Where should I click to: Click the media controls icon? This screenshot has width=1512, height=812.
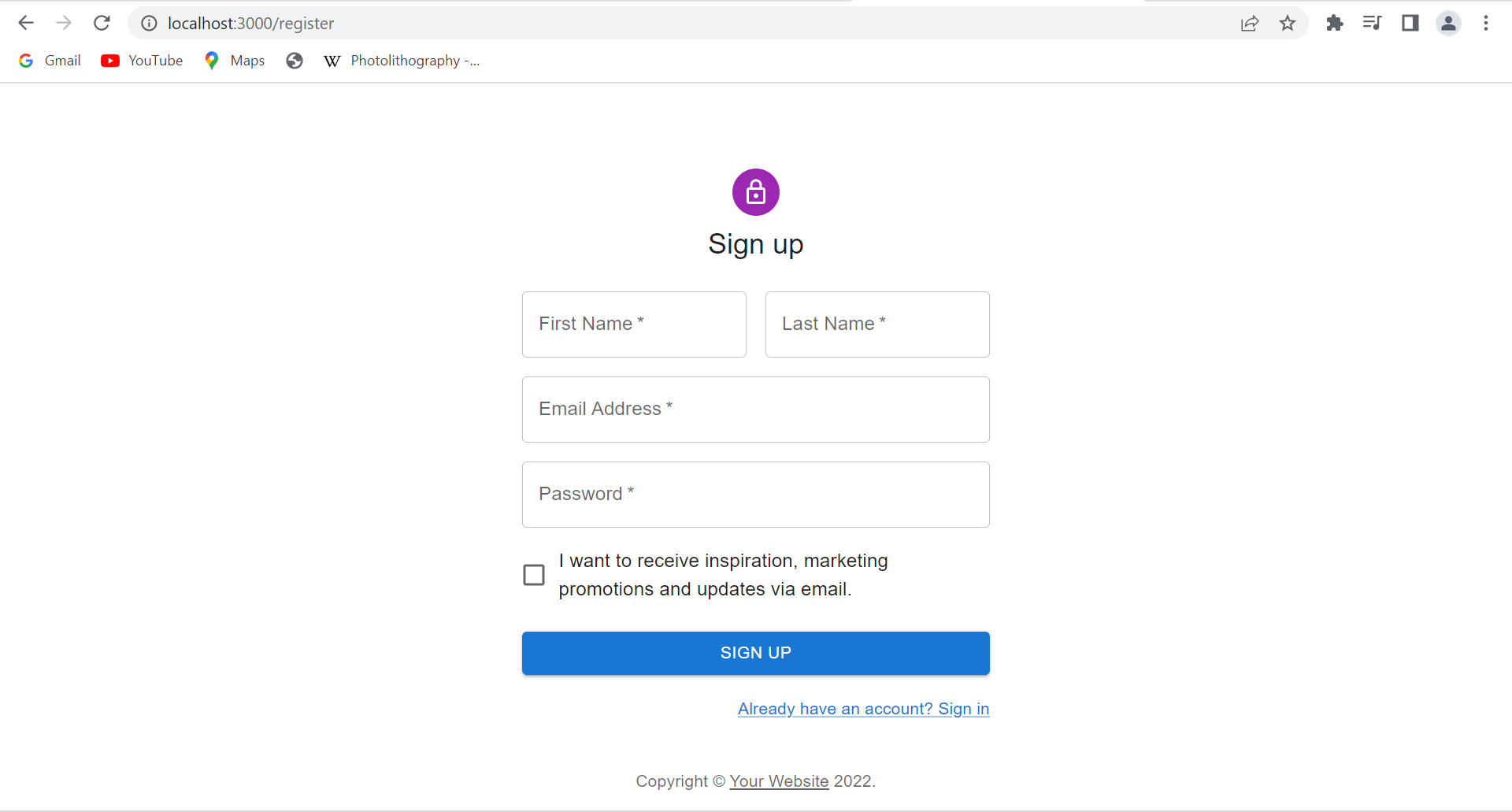(x=1371, y=23)
